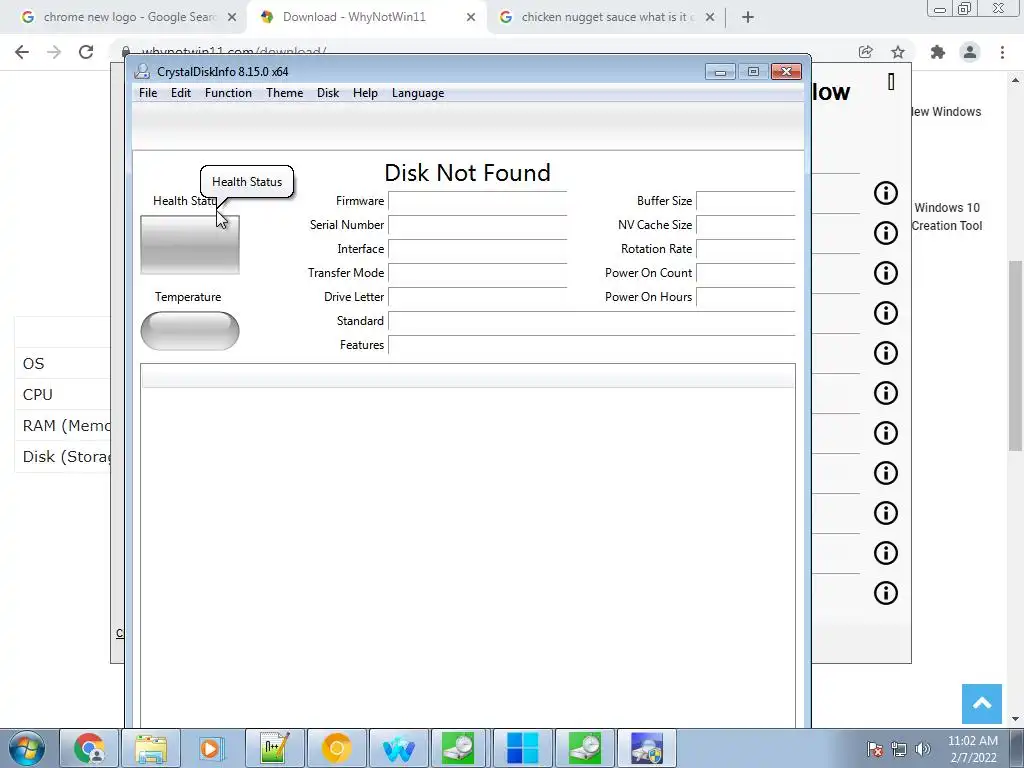Open Action Center flag in system tray
1024x768 pixels.
pyautogui.click(x=874, y=749)
